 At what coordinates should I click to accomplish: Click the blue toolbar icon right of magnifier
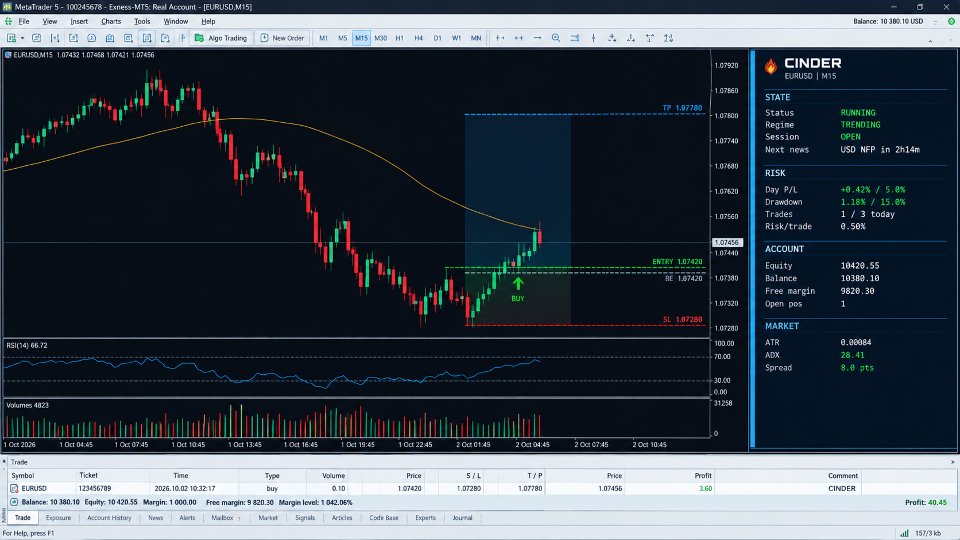574,38
